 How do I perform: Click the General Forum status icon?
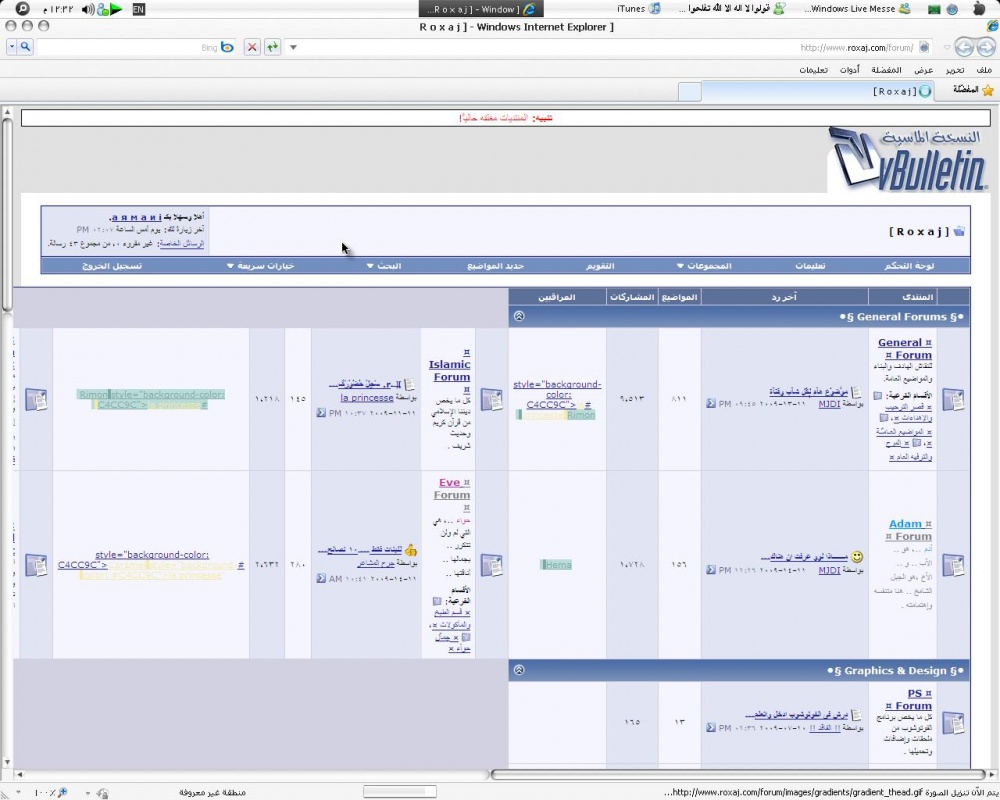click(953, 400)
